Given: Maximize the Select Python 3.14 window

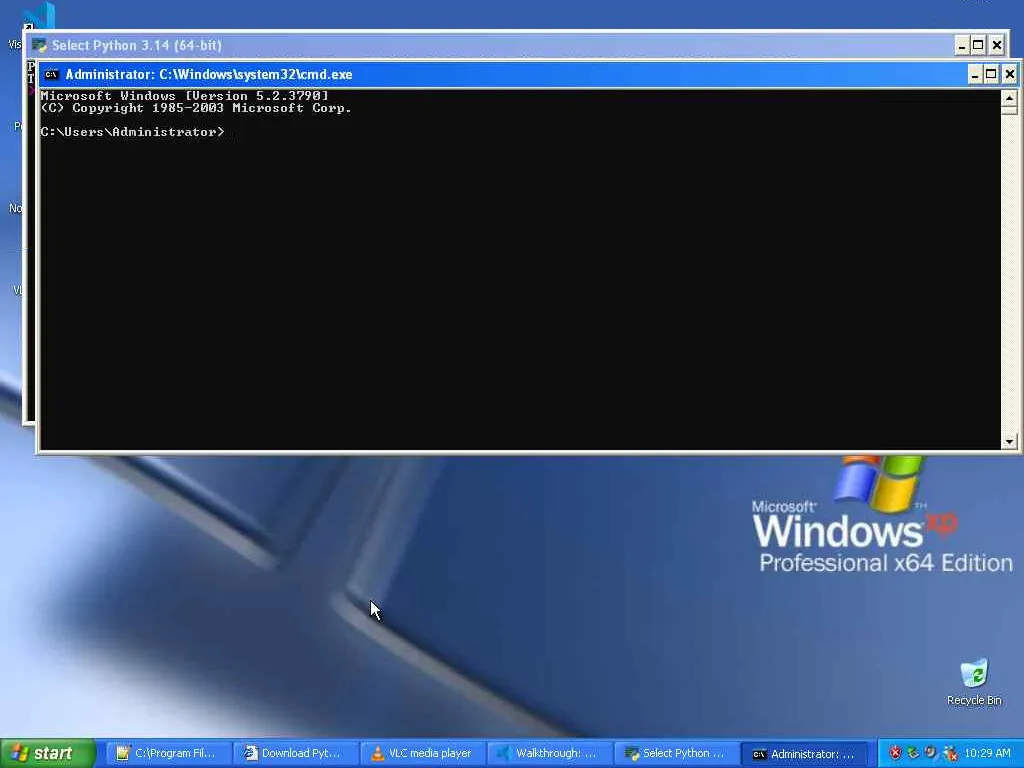Looking at the screenshot, I should point(978,46).
